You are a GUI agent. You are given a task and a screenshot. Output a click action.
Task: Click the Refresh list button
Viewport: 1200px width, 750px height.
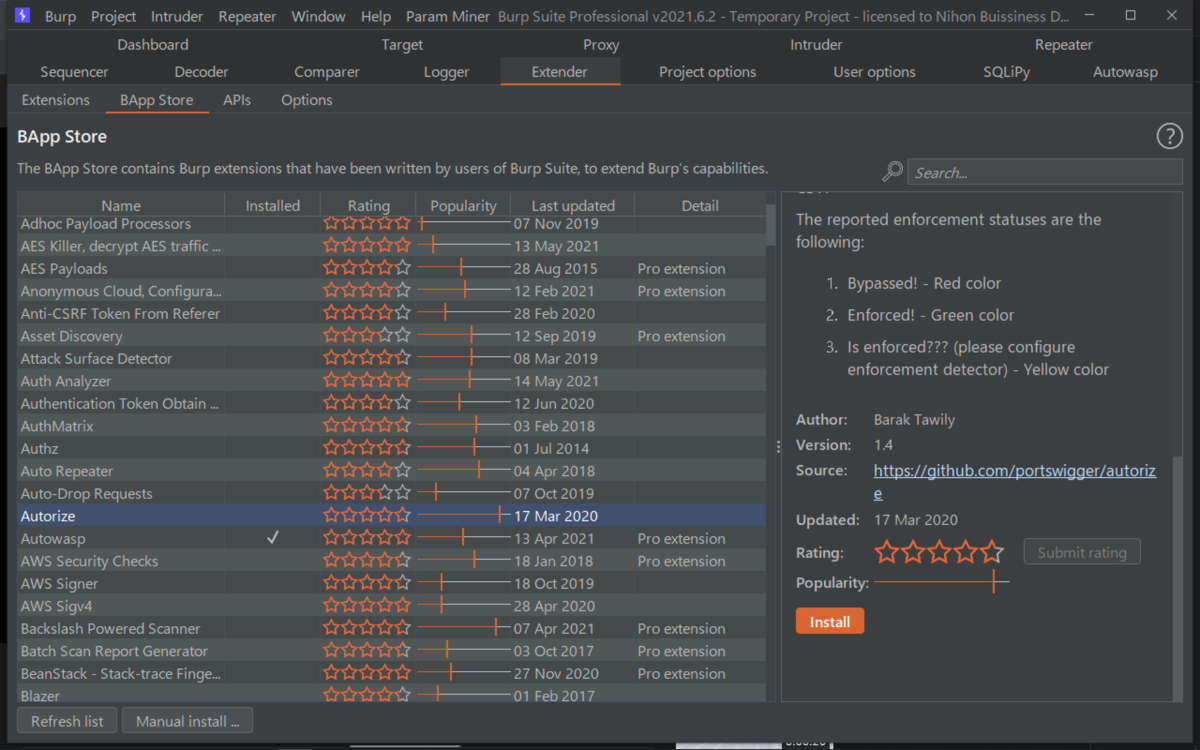click(x=67, y=721)
